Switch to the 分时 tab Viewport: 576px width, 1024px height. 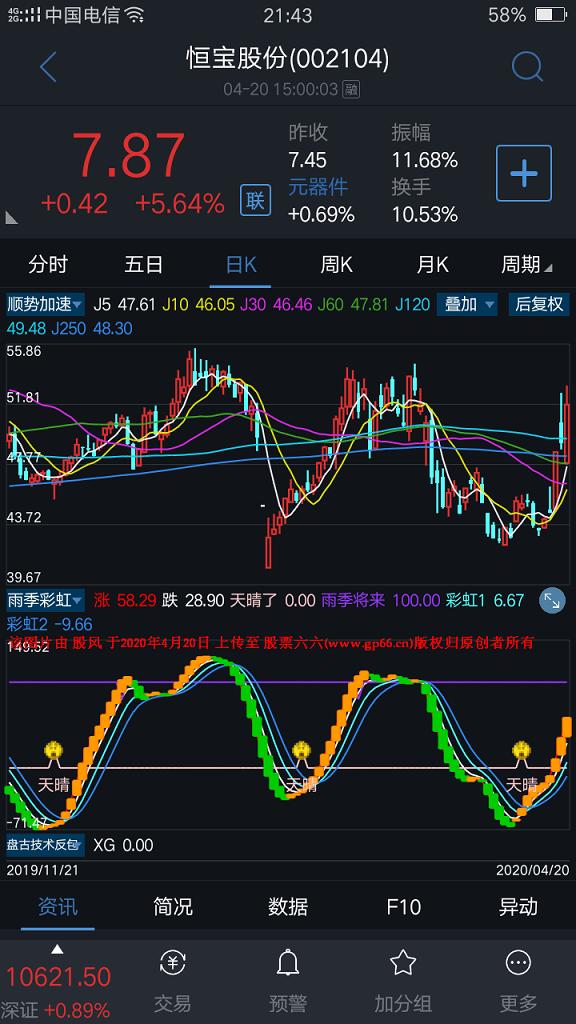point(48,264)
